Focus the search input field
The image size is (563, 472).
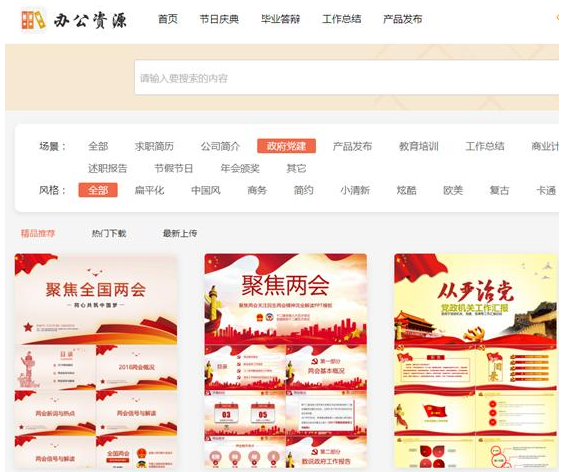click(x=346, y=78)
